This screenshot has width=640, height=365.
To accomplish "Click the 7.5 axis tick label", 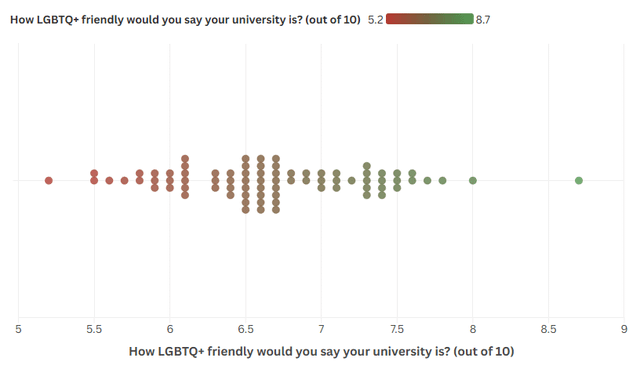I will point(397,329).
